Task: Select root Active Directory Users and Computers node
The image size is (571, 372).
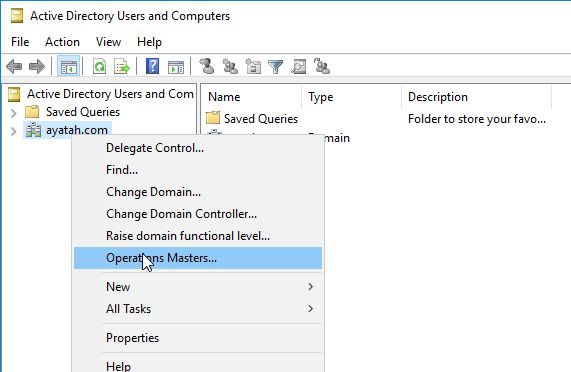Action: pyautogui.click(x=110, y=94)
